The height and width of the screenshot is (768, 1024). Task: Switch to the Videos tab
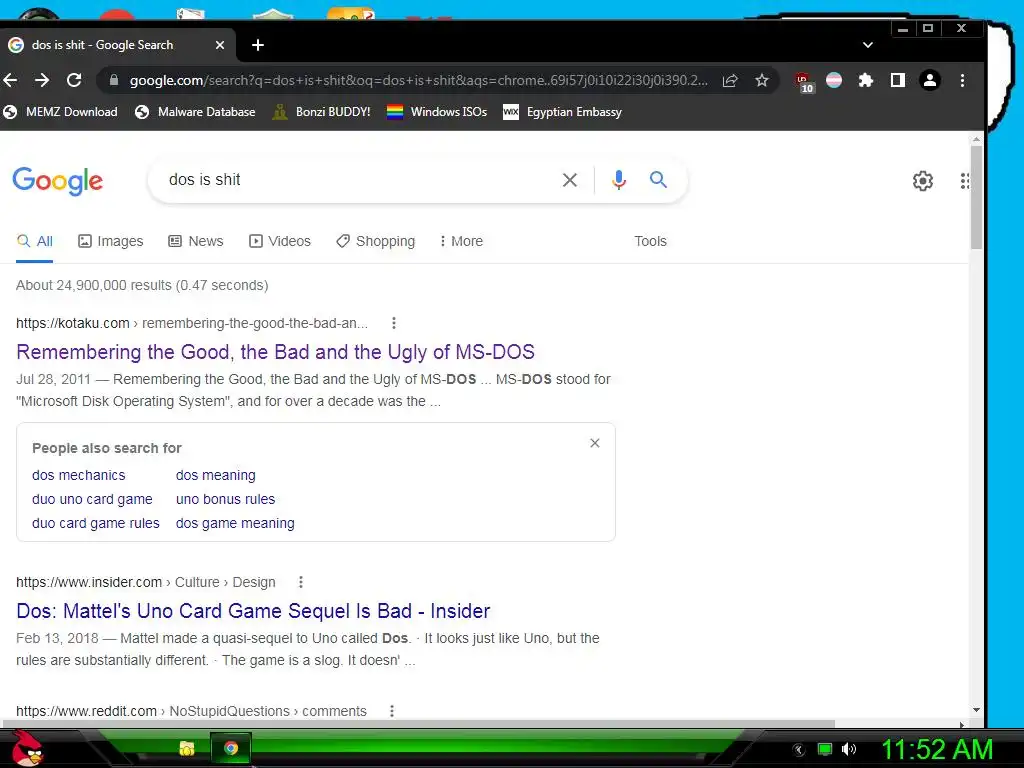280,241
